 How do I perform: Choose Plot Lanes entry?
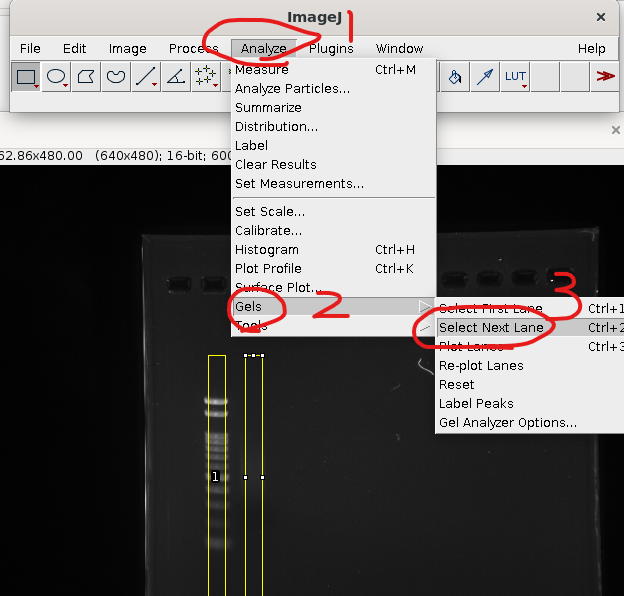coord(530,347)
